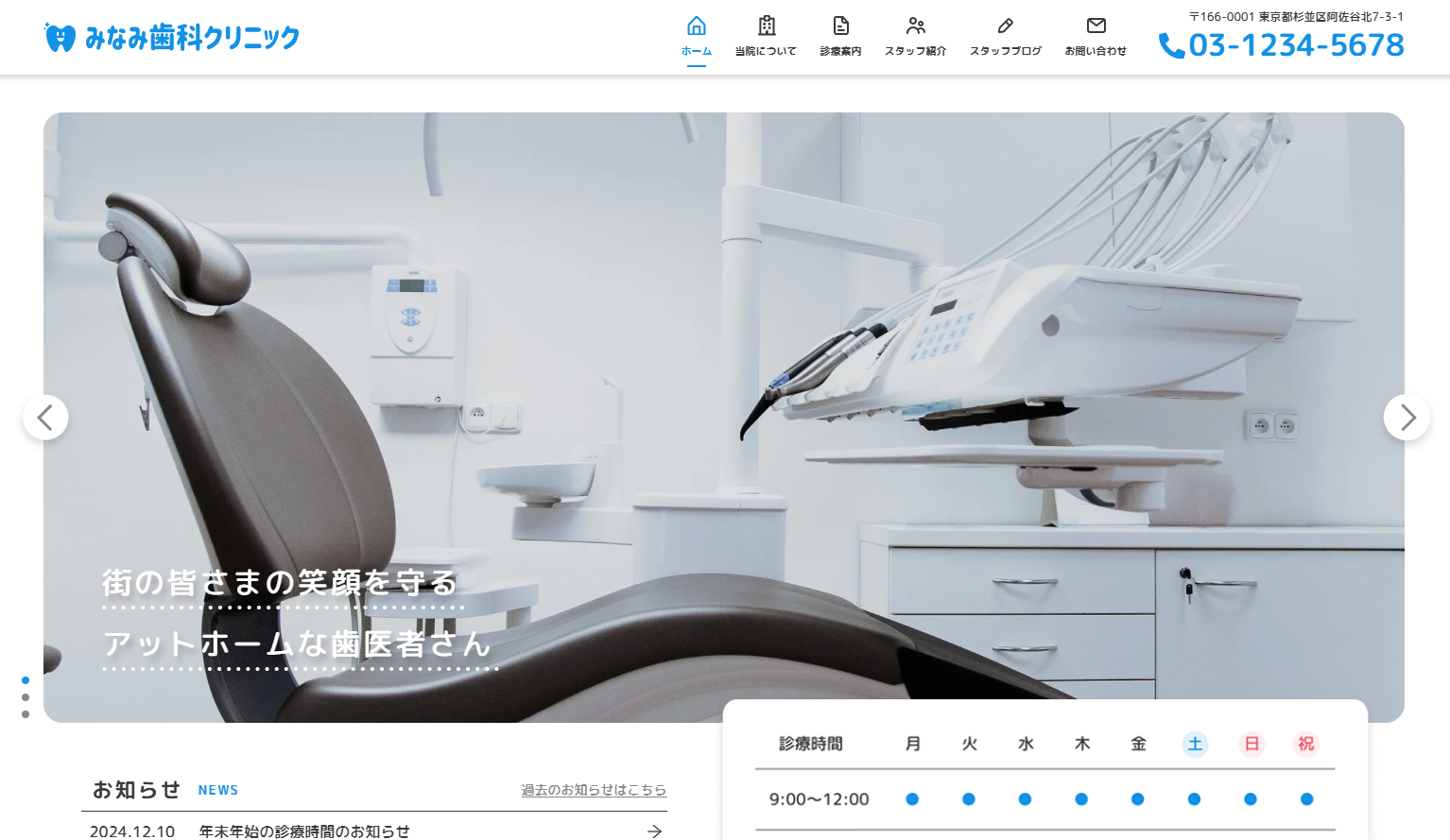1450x840 pixels.
Task: Open 当院について building icon
Action: tap(767, 26)
